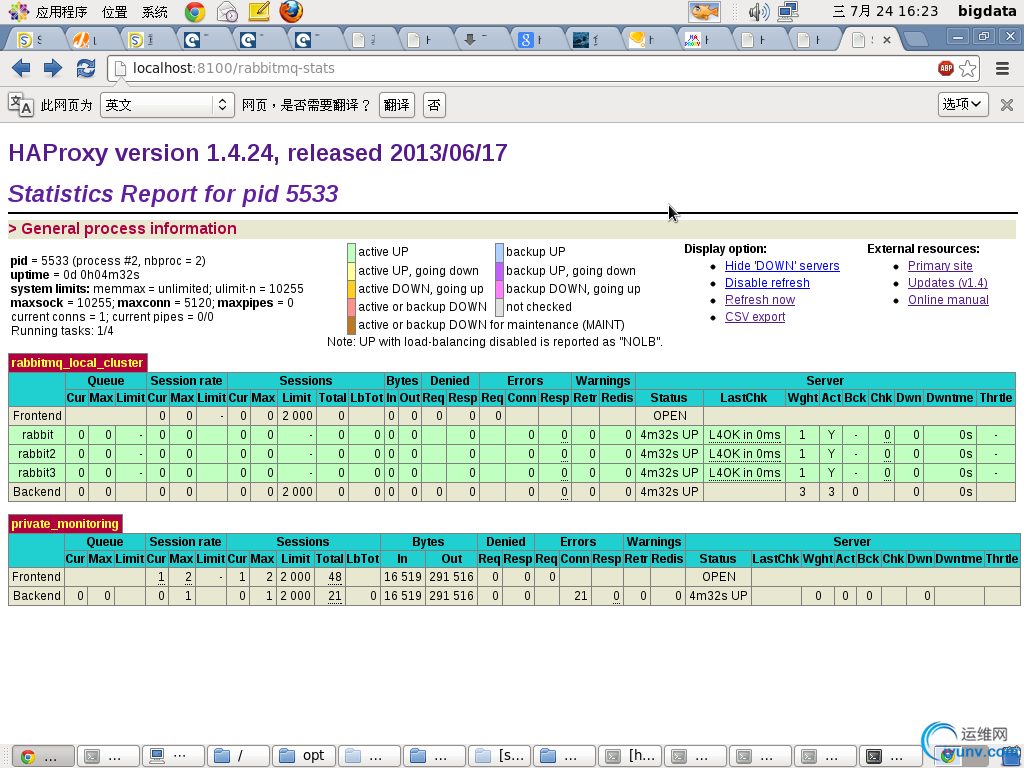1024x768 pixels.
Task: Open the Places menu in the top panel
Action: tap(115, 12)
